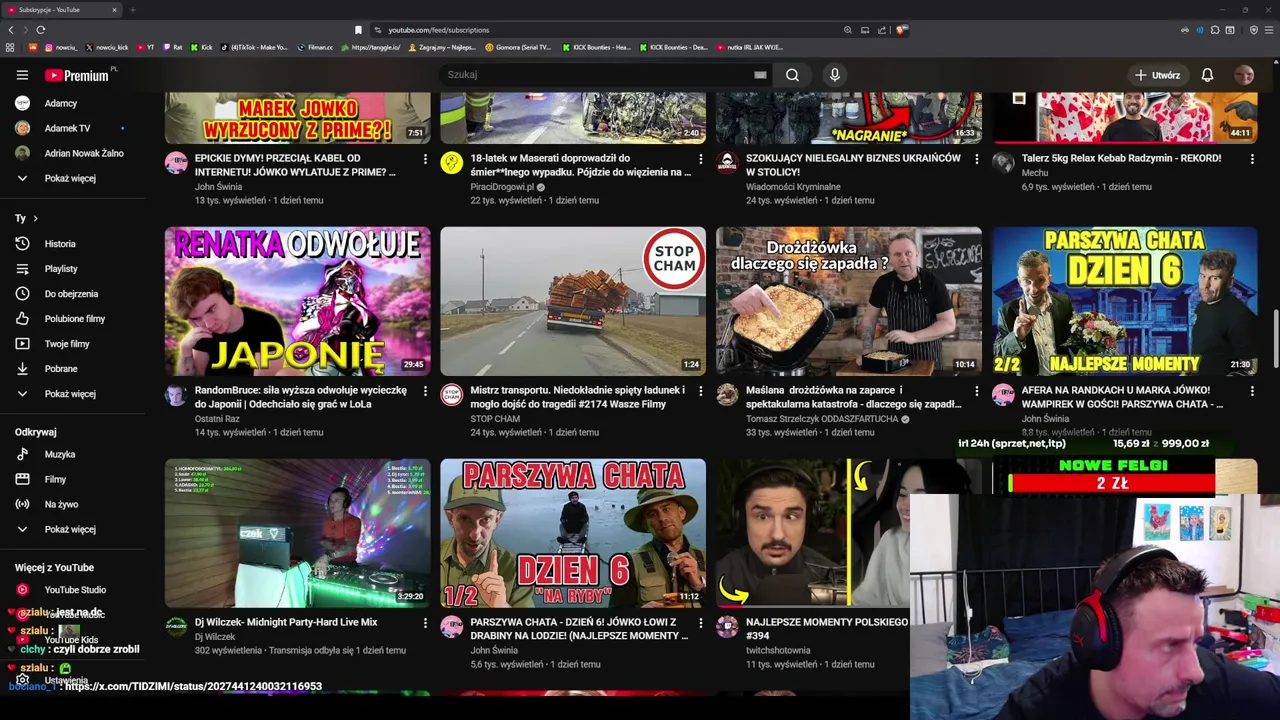This screenshot has width=1280, height=720.
Task: Click Mechu channel name
Action: click(1035, 173)
